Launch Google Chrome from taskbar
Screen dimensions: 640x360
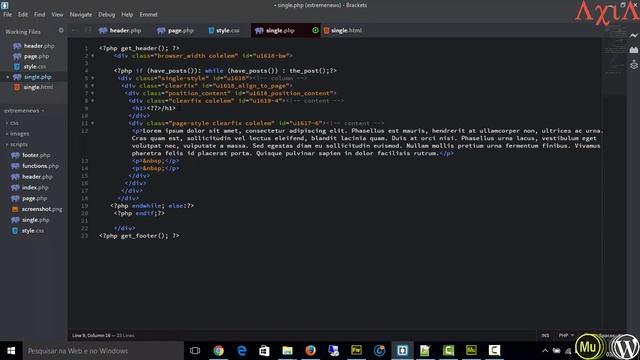[218, 350]
